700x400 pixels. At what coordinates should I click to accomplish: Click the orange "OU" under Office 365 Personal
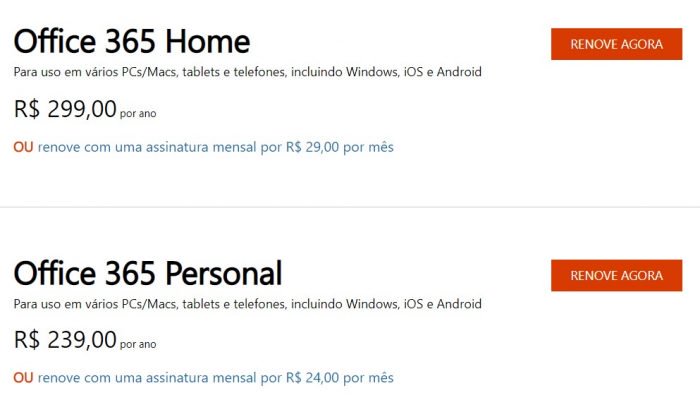23,378
